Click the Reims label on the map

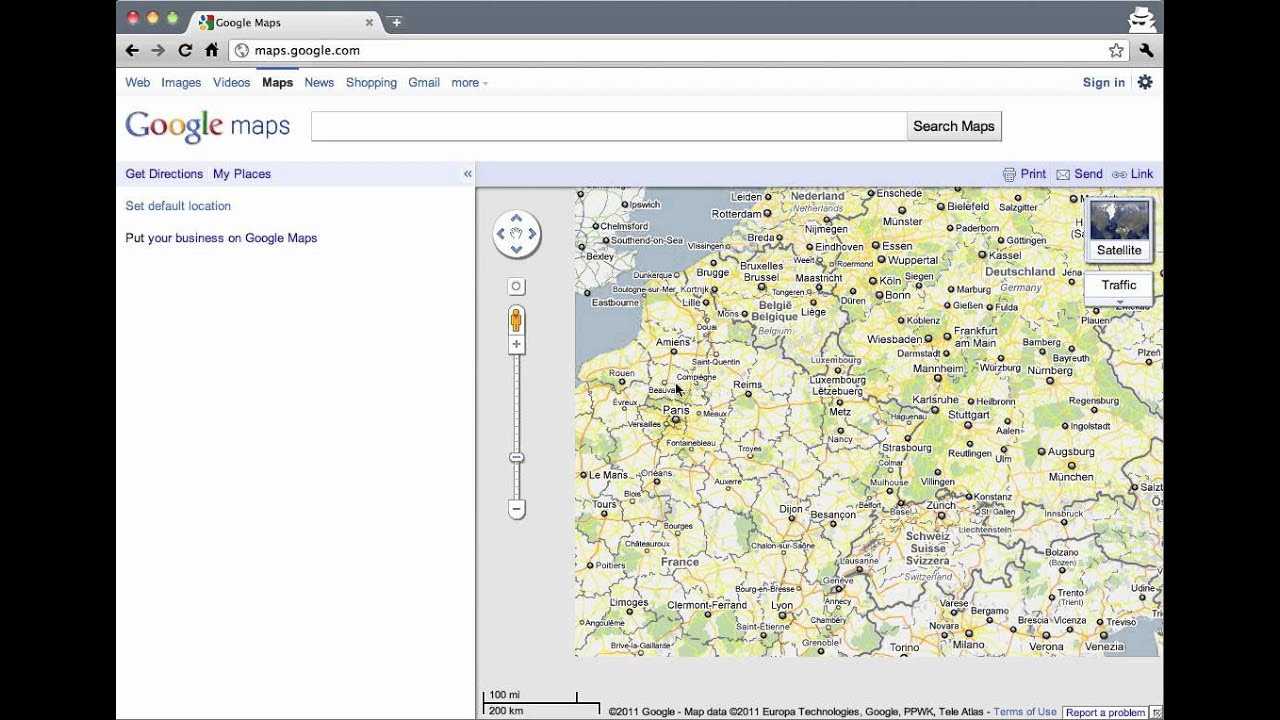[x=747, y=385]
